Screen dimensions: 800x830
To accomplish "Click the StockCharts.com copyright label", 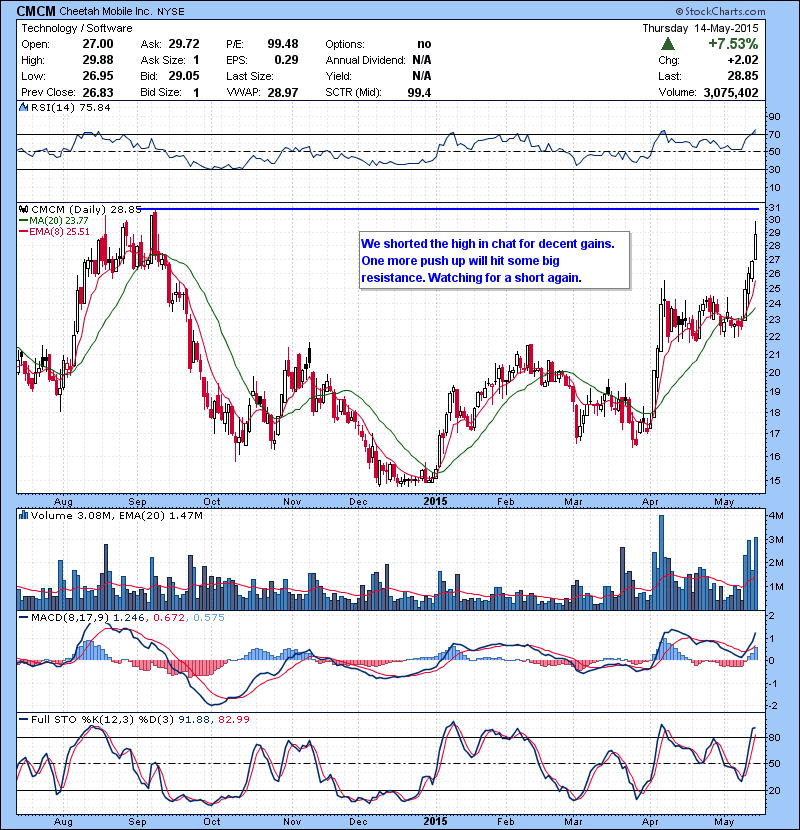I will pos(720,11).
